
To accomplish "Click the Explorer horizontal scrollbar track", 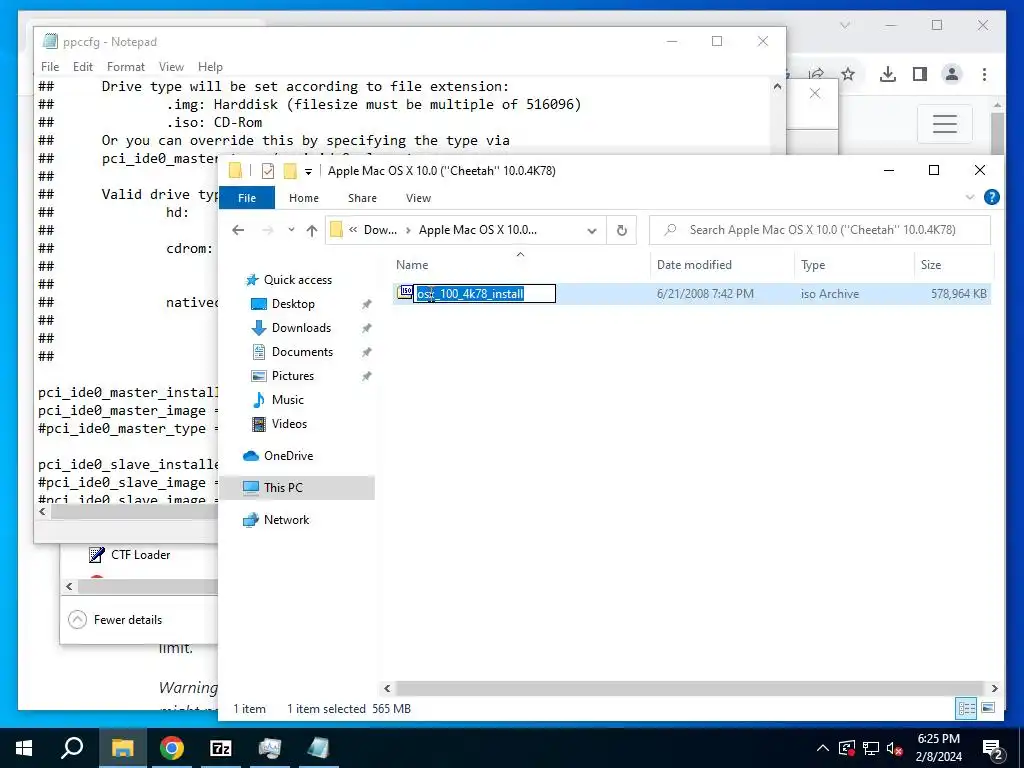I will [690, 688].
